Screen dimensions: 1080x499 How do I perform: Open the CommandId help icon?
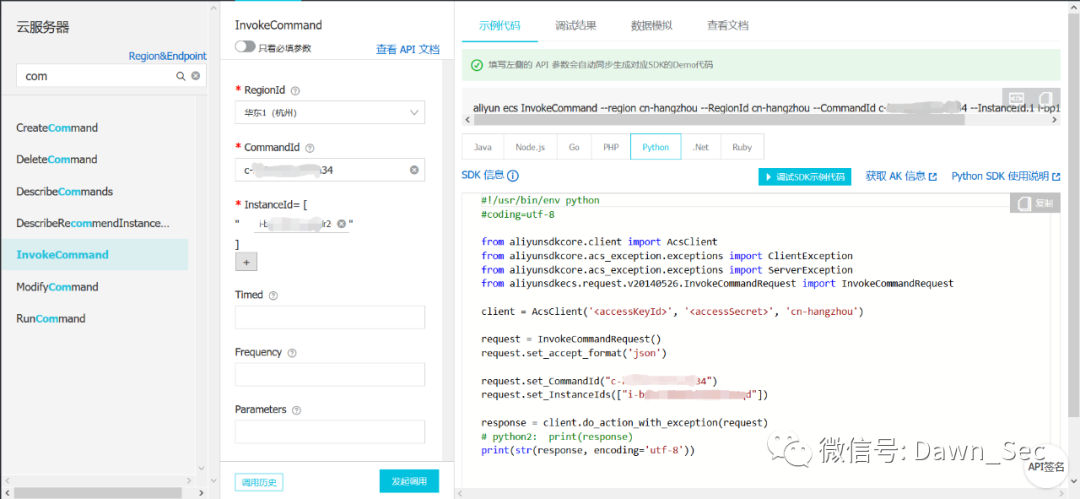(309, 148)
